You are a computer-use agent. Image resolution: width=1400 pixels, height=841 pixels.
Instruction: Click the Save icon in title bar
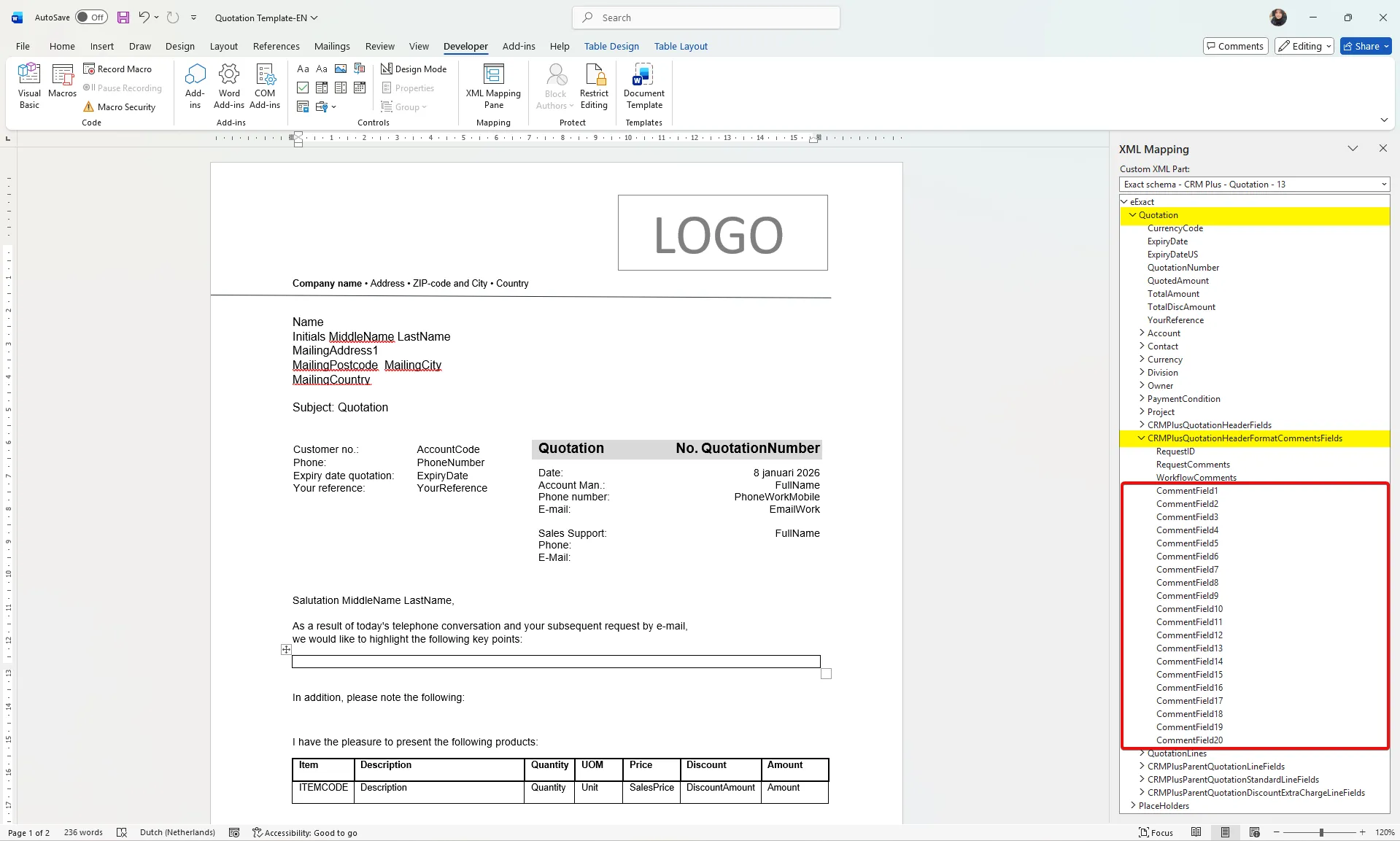(123, 18)
